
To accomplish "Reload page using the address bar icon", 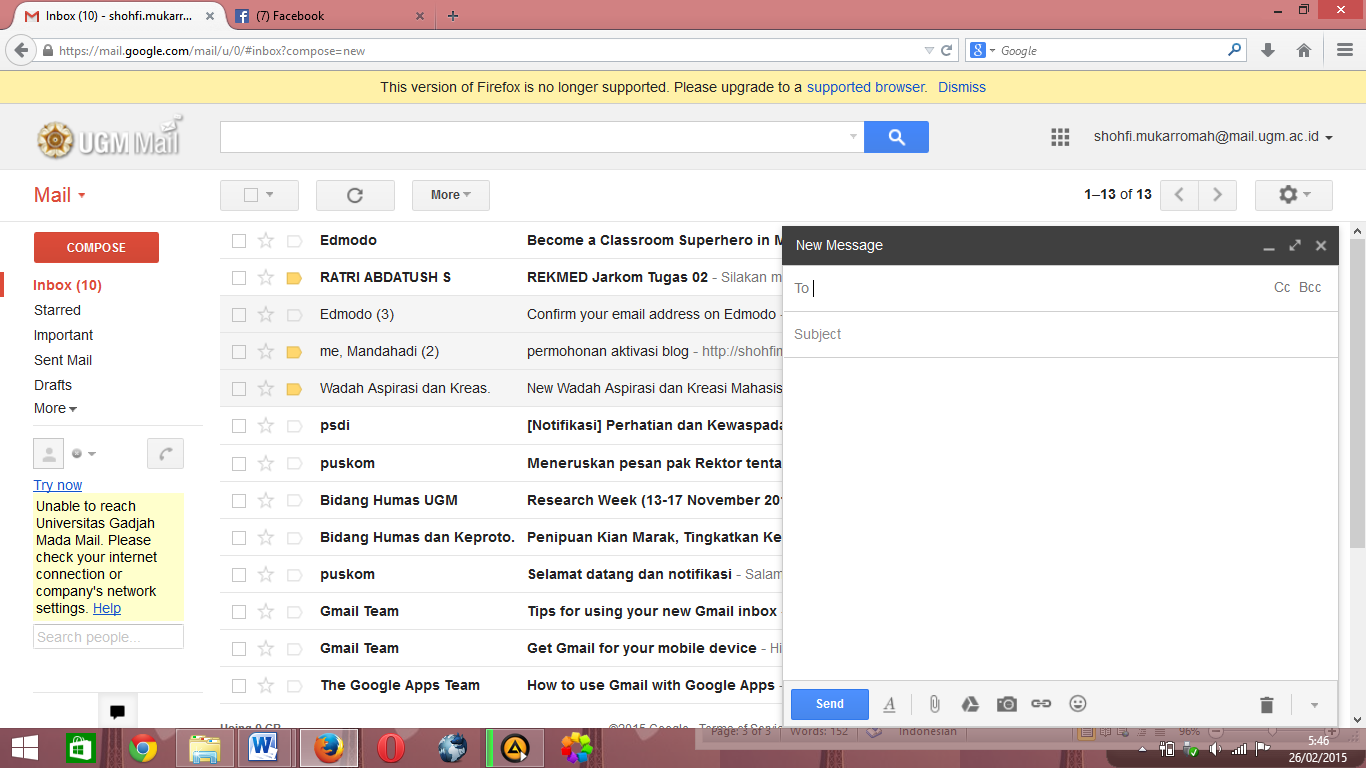I will (x=946, y=50).
